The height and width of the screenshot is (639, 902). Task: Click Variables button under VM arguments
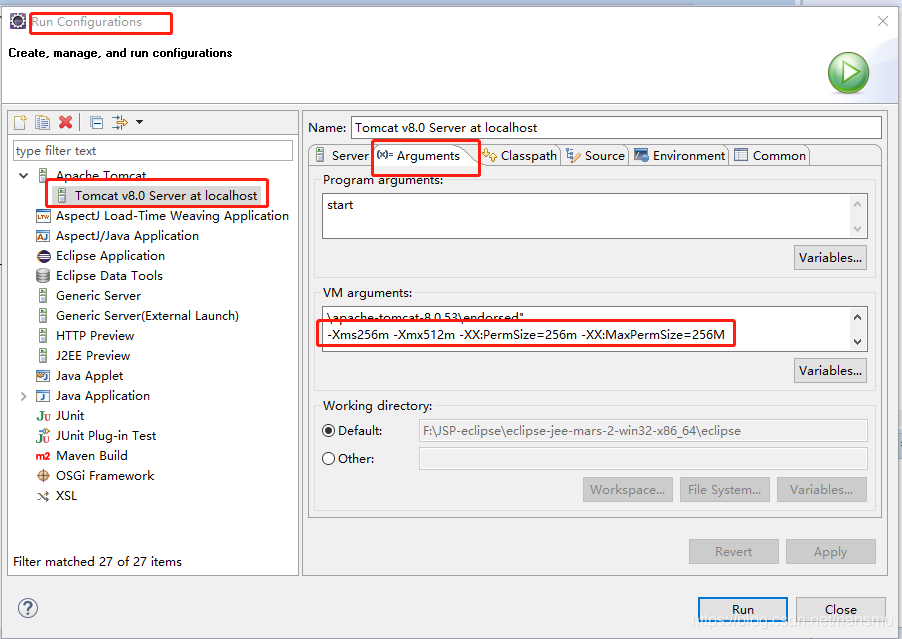[x=830, y=371]
